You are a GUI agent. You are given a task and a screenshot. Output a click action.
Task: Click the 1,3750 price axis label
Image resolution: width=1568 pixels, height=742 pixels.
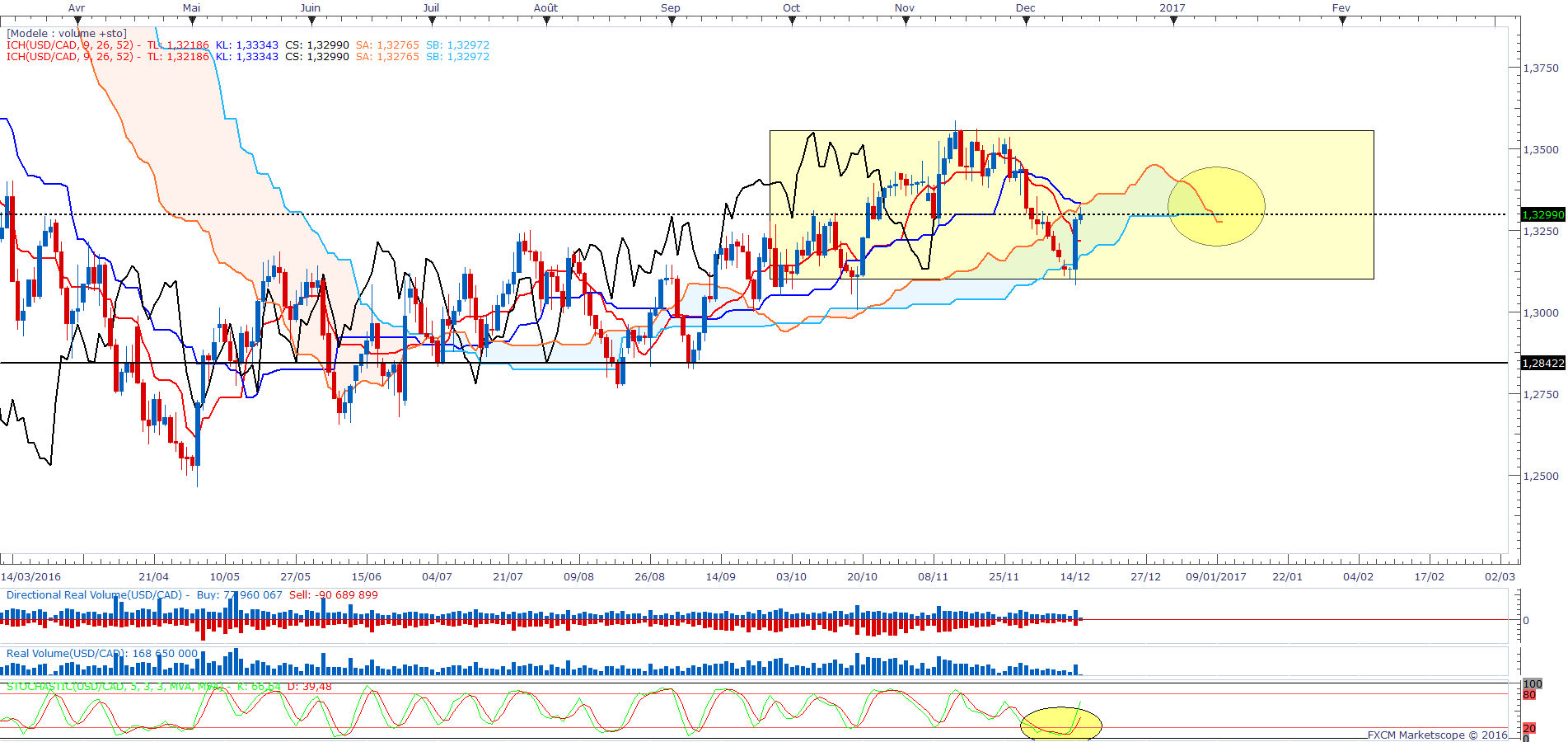click(x=1541, y=68)
